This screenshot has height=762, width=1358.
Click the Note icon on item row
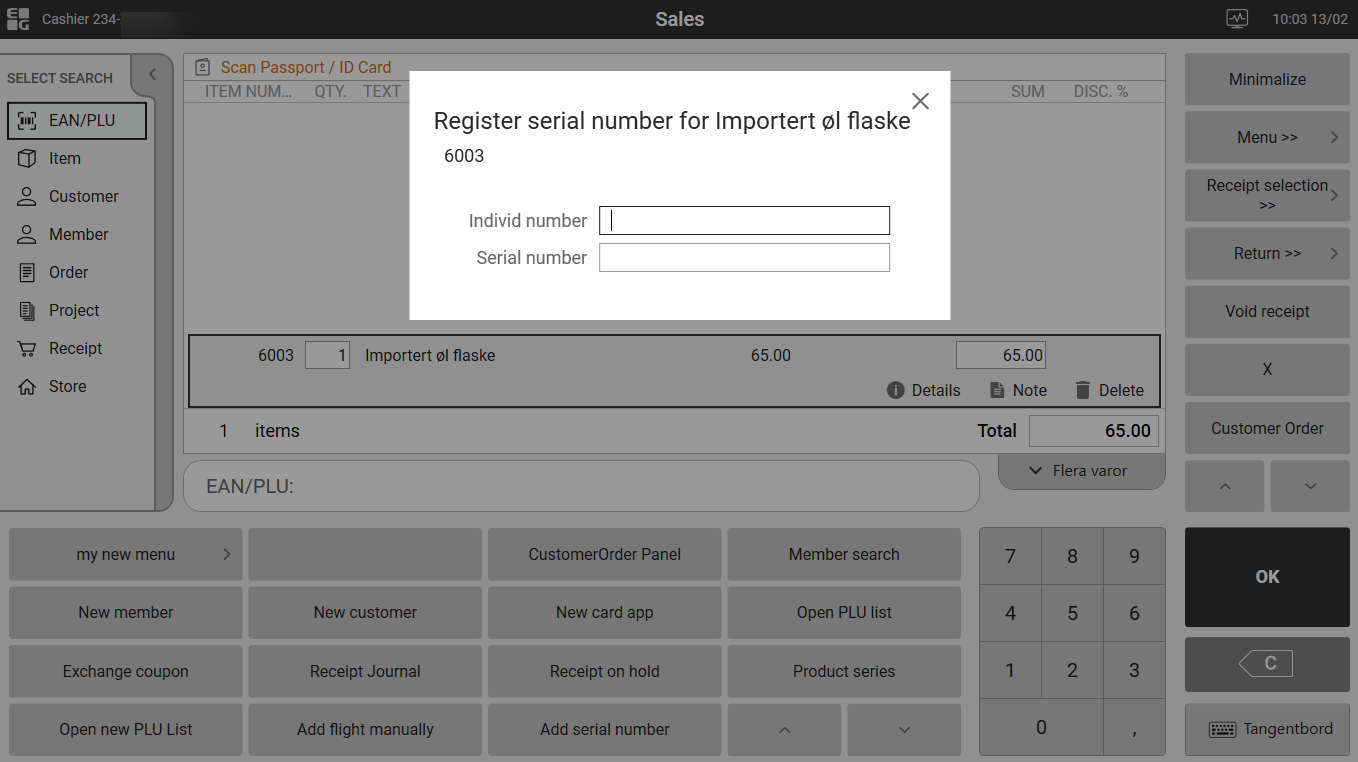(997, 390)
